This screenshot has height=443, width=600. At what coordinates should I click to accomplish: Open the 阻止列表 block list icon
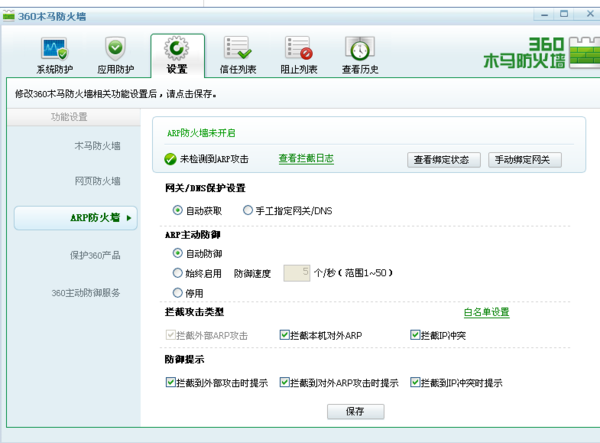pyautogui.click(x=299, y=48)
